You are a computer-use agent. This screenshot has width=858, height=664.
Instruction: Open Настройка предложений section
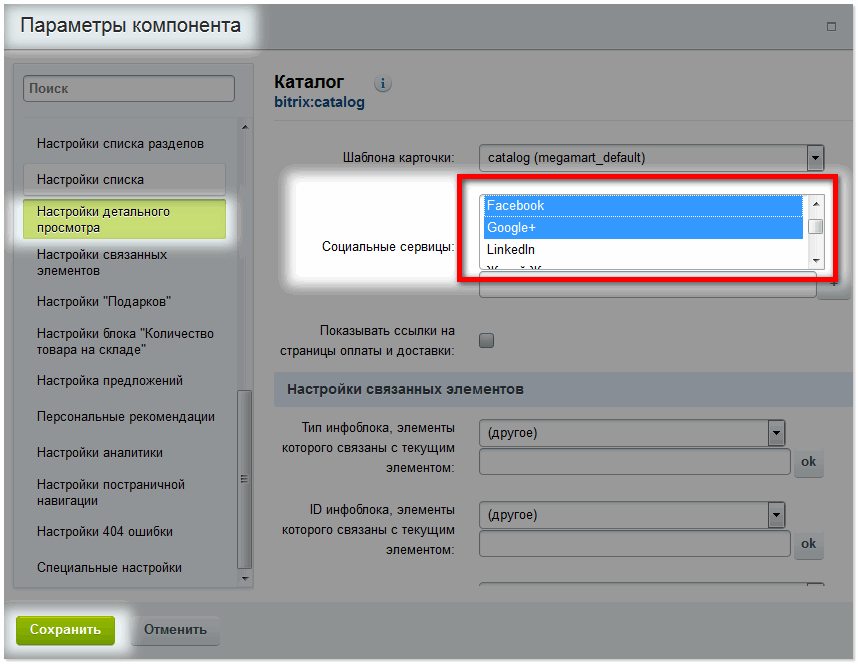(x=110, y=380)
